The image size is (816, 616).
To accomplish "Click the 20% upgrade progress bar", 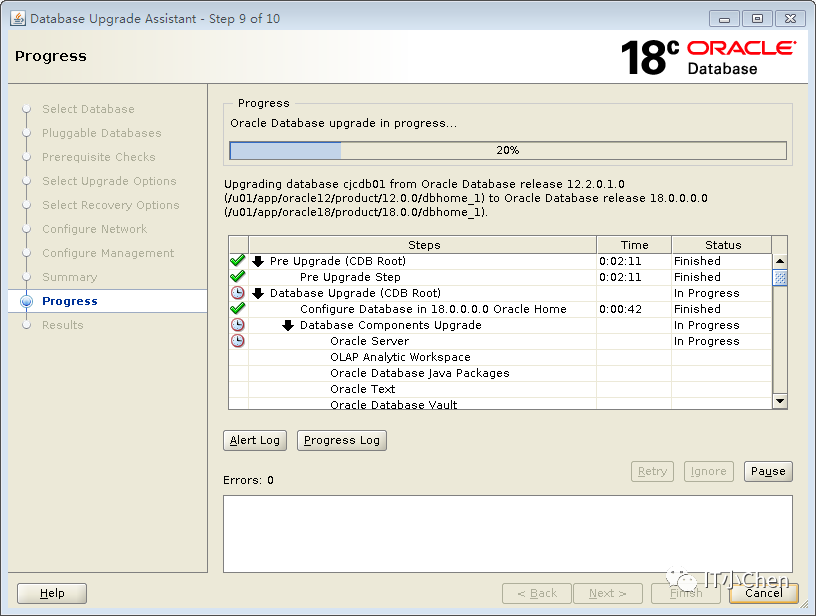I will [508, 150].
